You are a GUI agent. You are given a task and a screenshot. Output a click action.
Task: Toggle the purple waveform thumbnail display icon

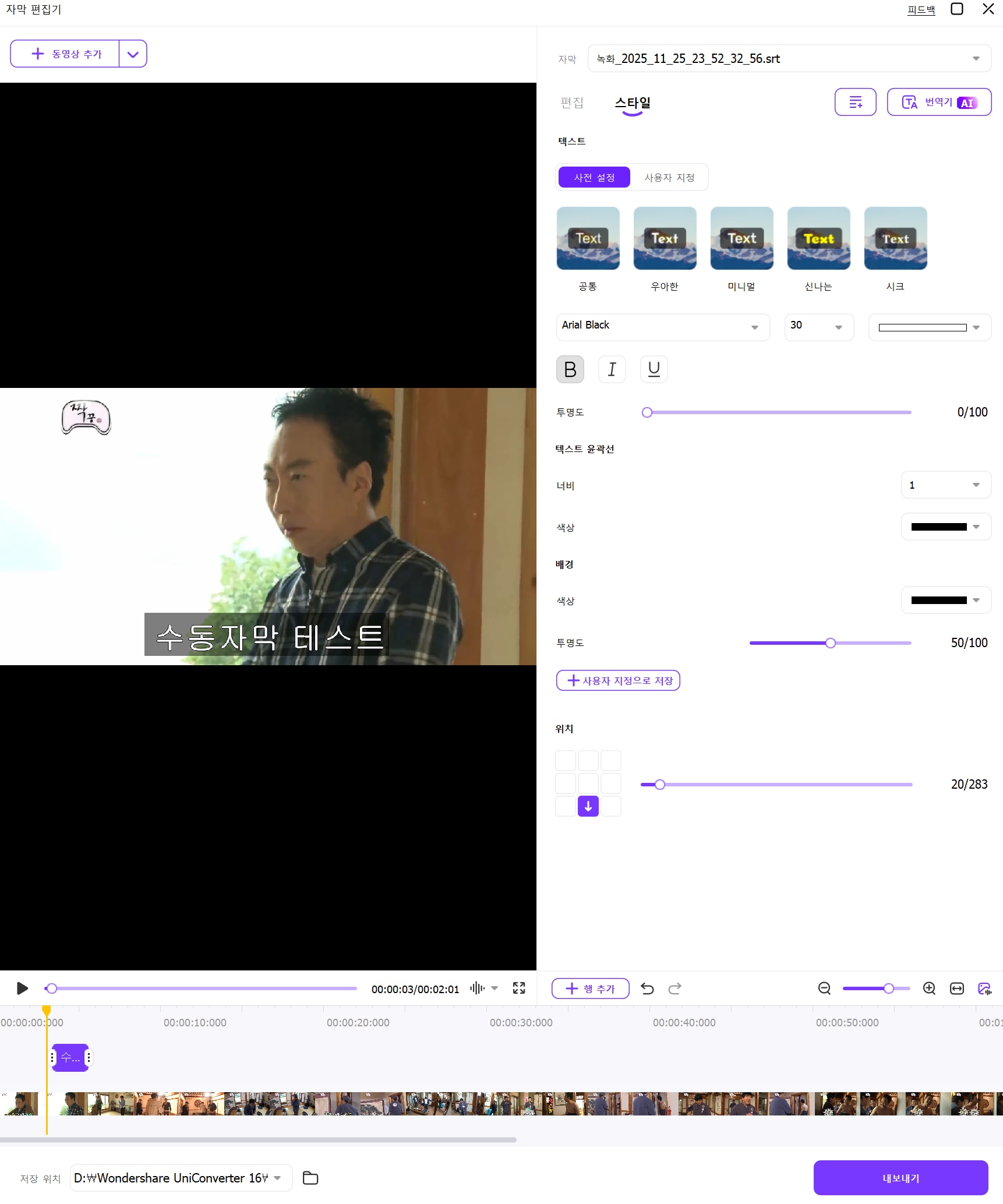coord(985,988)
